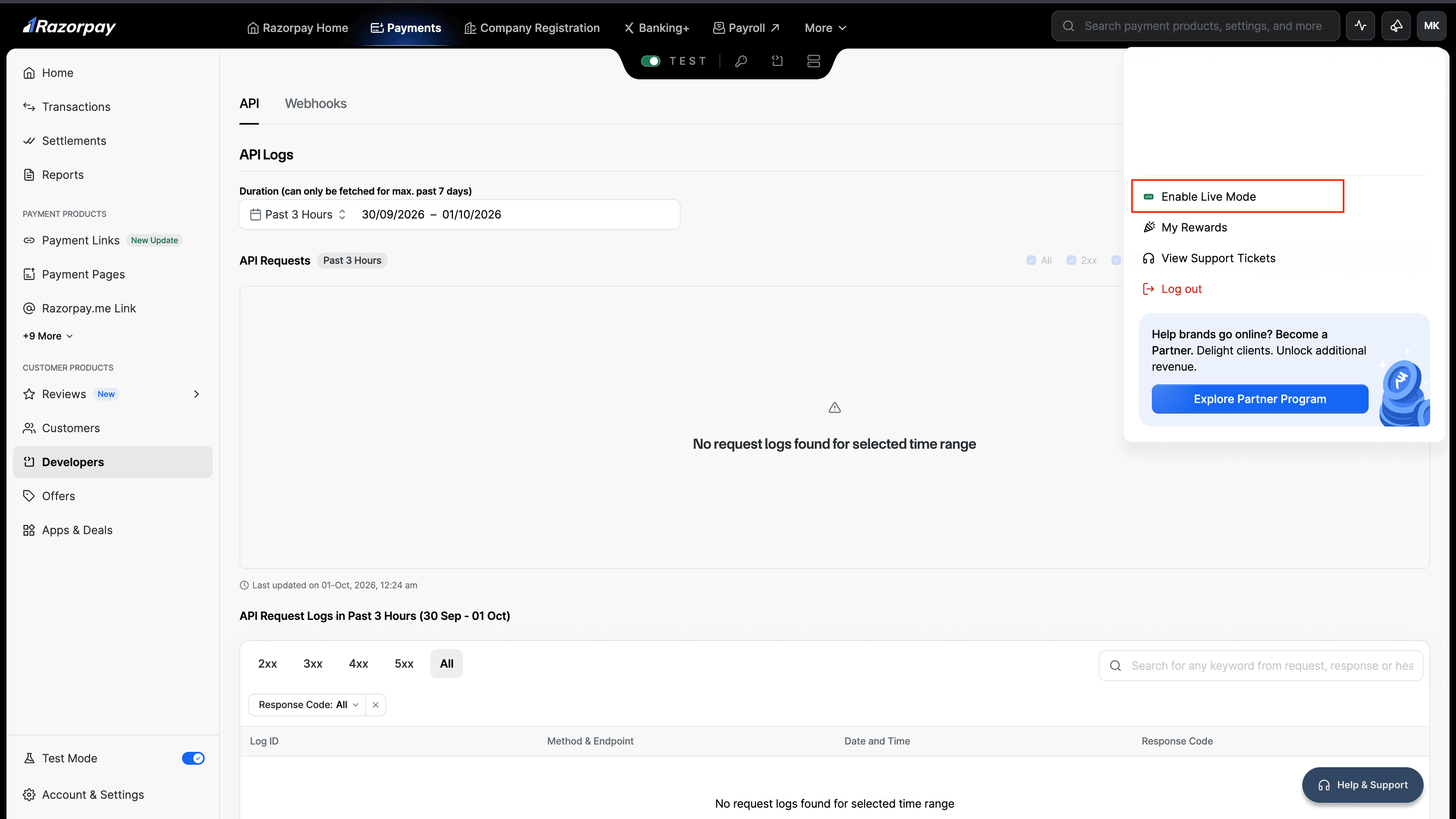Clear the Response Code filter with X
1456x819 pixels.
pos(375,705)
